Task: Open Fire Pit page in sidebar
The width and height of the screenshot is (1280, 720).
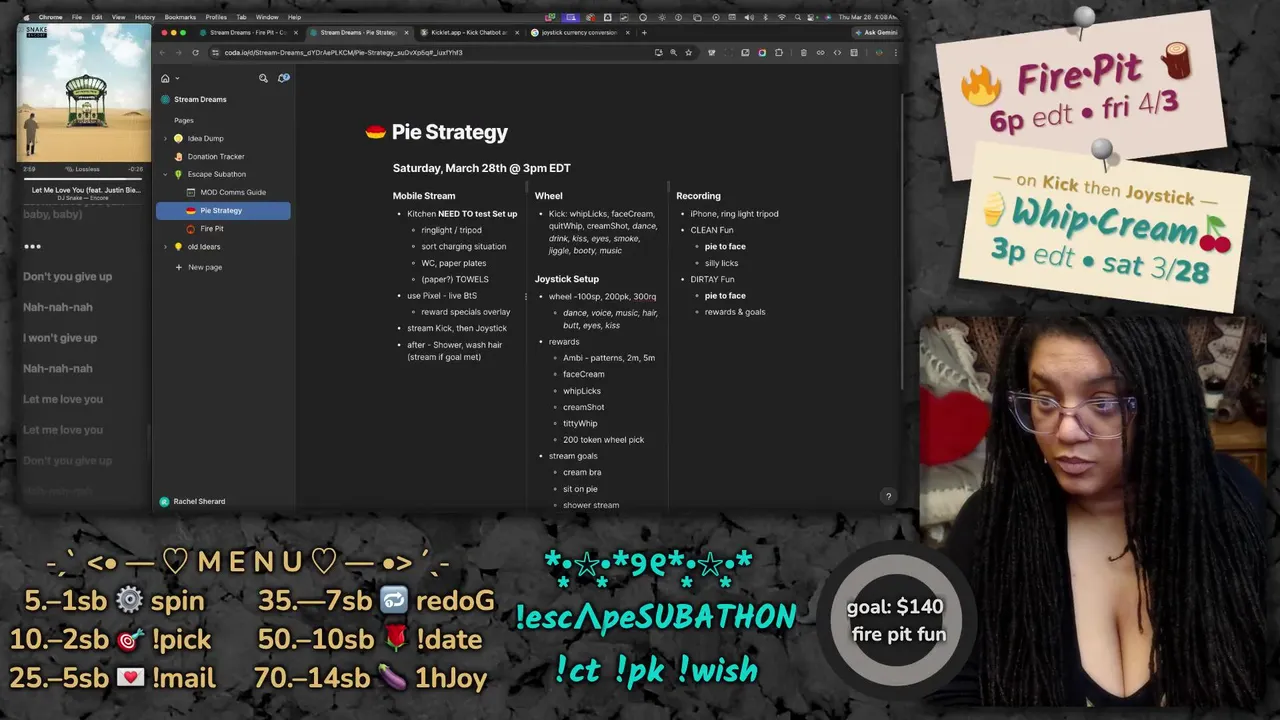Action: tap(212, 229)
